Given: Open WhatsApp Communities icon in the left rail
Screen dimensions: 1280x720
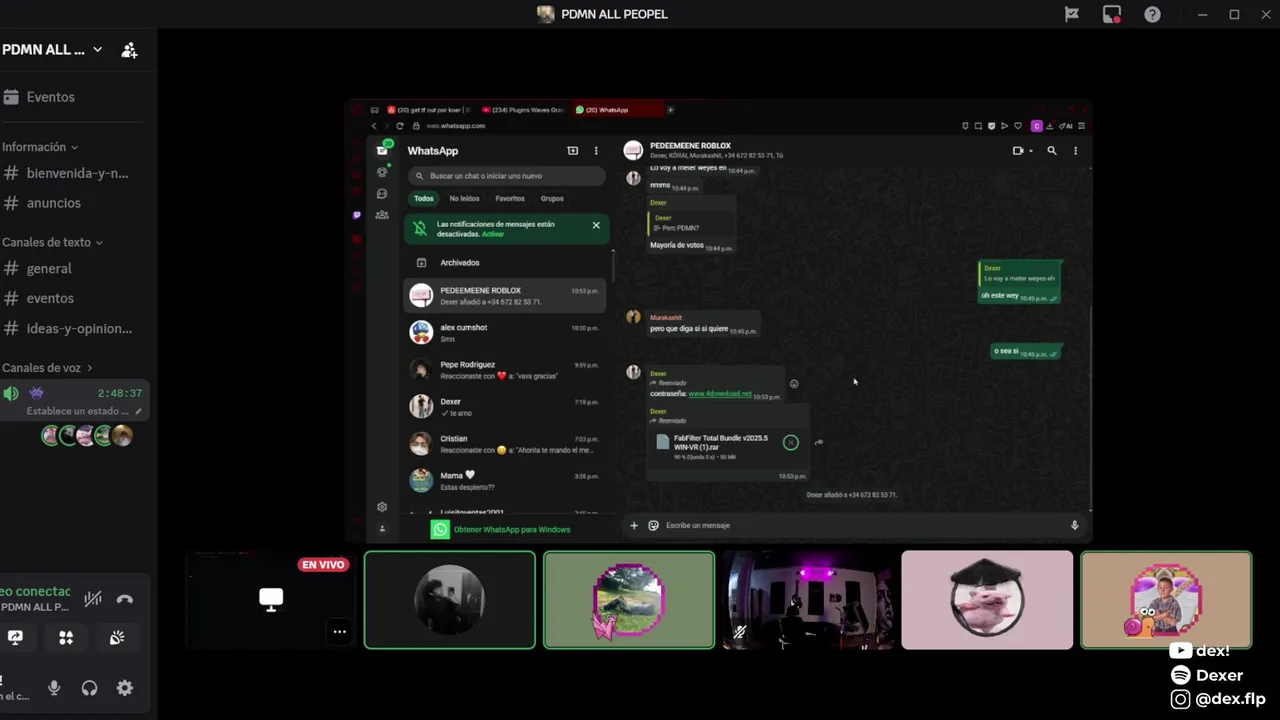Looking at the screenshot, I should (382, 215).
